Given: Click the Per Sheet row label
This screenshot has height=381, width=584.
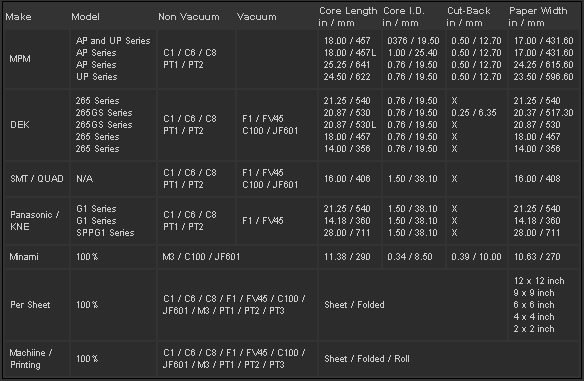Looking at the screenshot, I should 30,305.
